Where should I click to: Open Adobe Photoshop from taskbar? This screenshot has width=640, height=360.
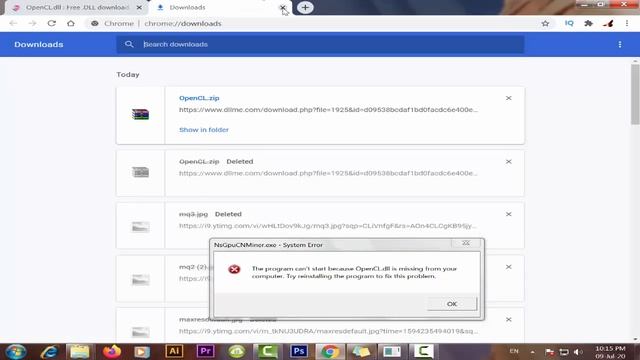(299, 351)
